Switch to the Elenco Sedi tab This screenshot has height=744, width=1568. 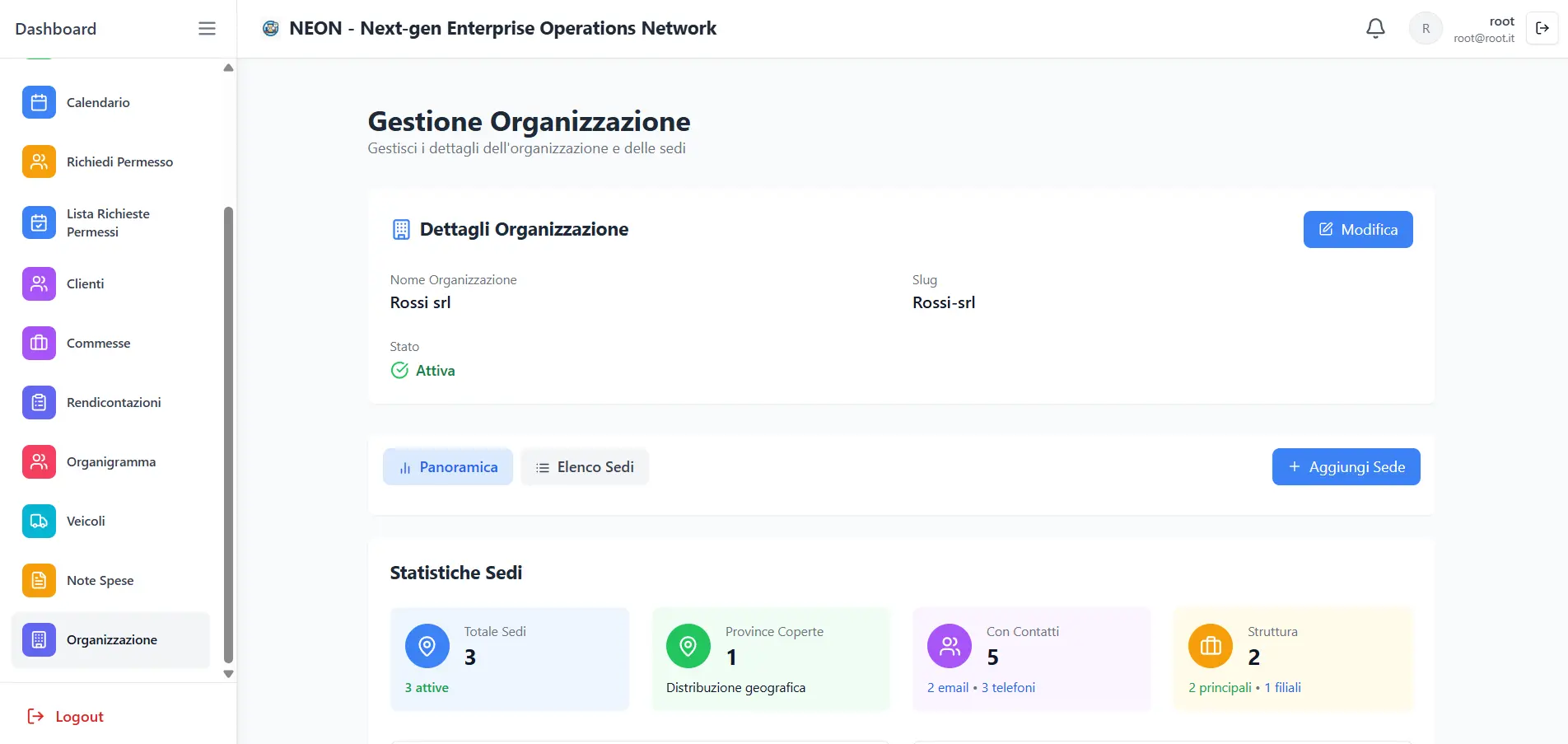point(585,466)
